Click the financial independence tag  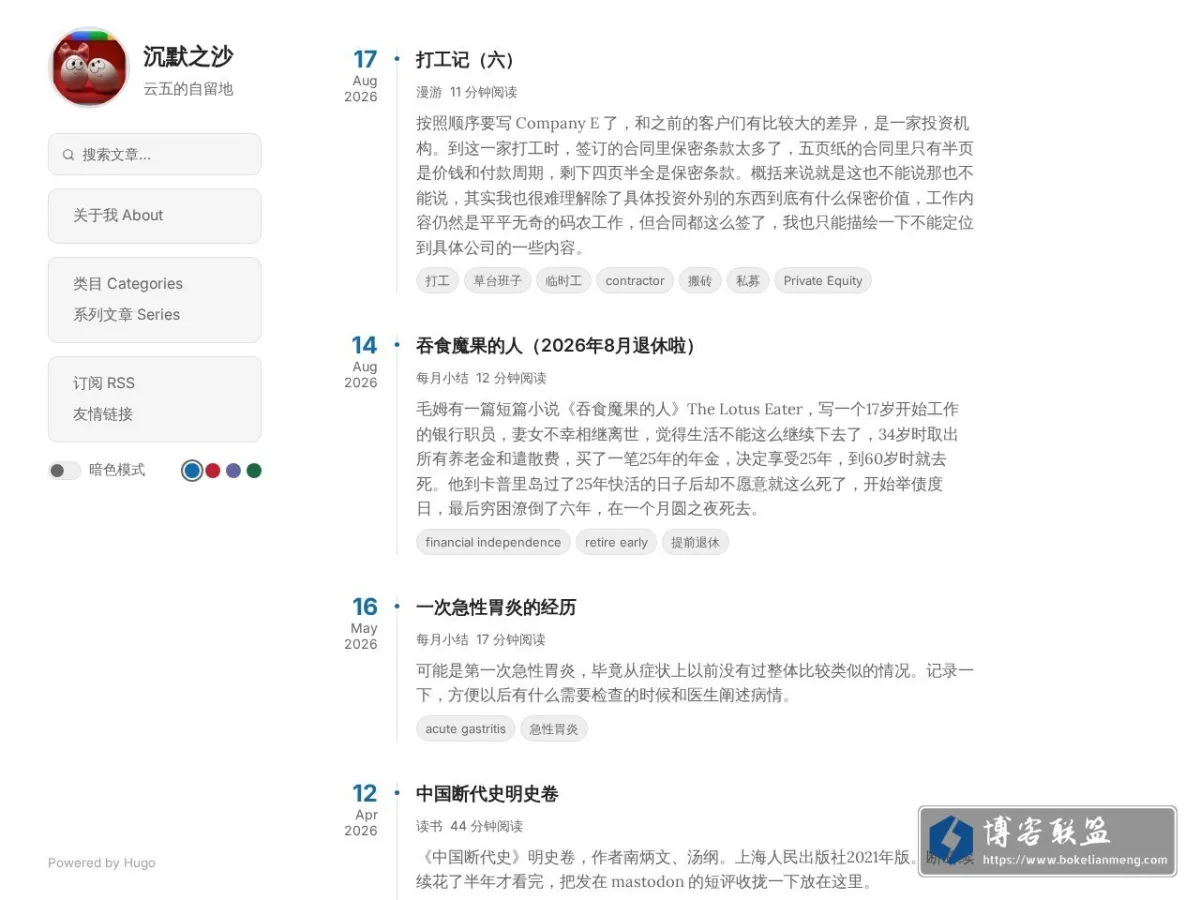pos(493,542)
